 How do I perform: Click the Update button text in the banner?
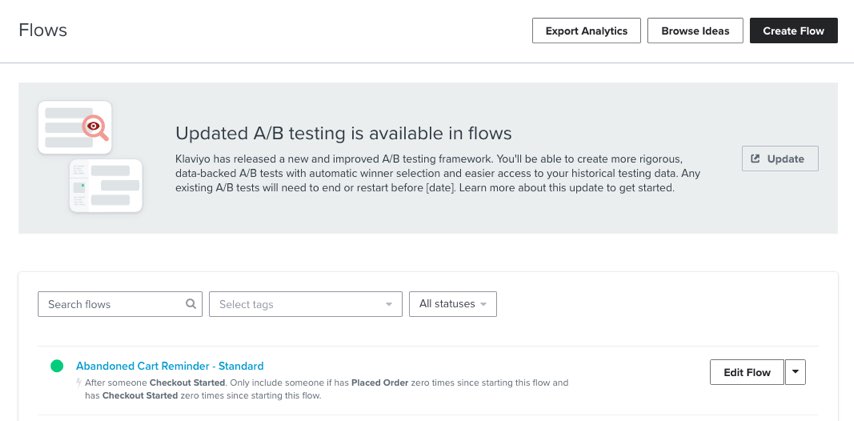(x=786, y=159)
